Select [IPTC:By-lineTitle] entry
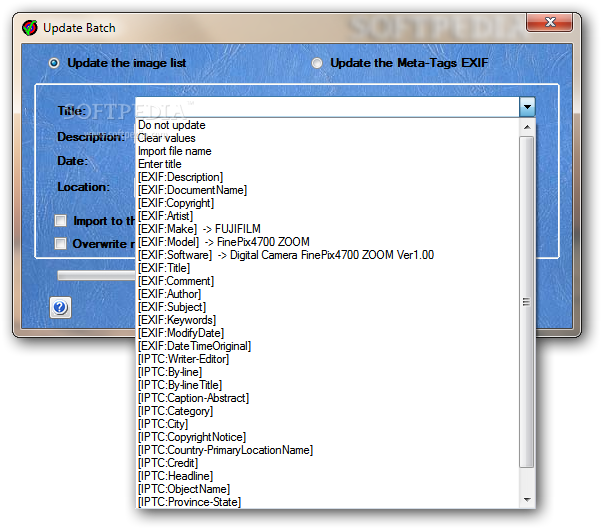Screen dimensions: 602x529 pyautogui.click(x=328, y=385)
